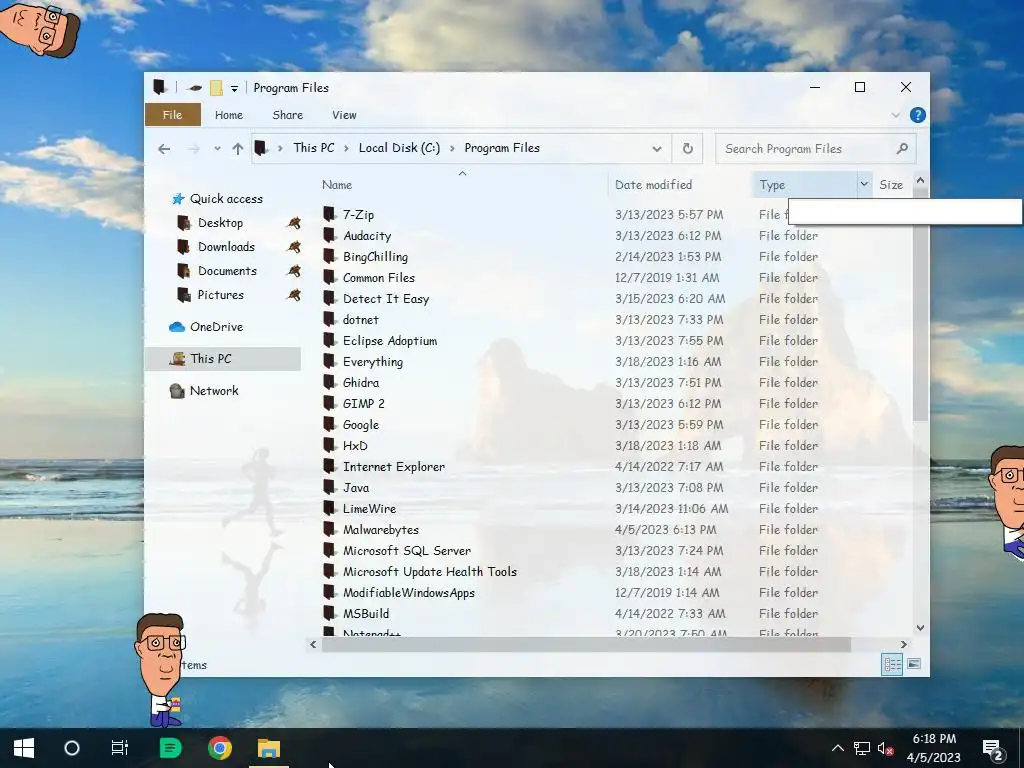Image resolution: width=1024 pixels, height=768 pixels.
Task: Open Task View on the taskbar
Action: pos(120,748)
